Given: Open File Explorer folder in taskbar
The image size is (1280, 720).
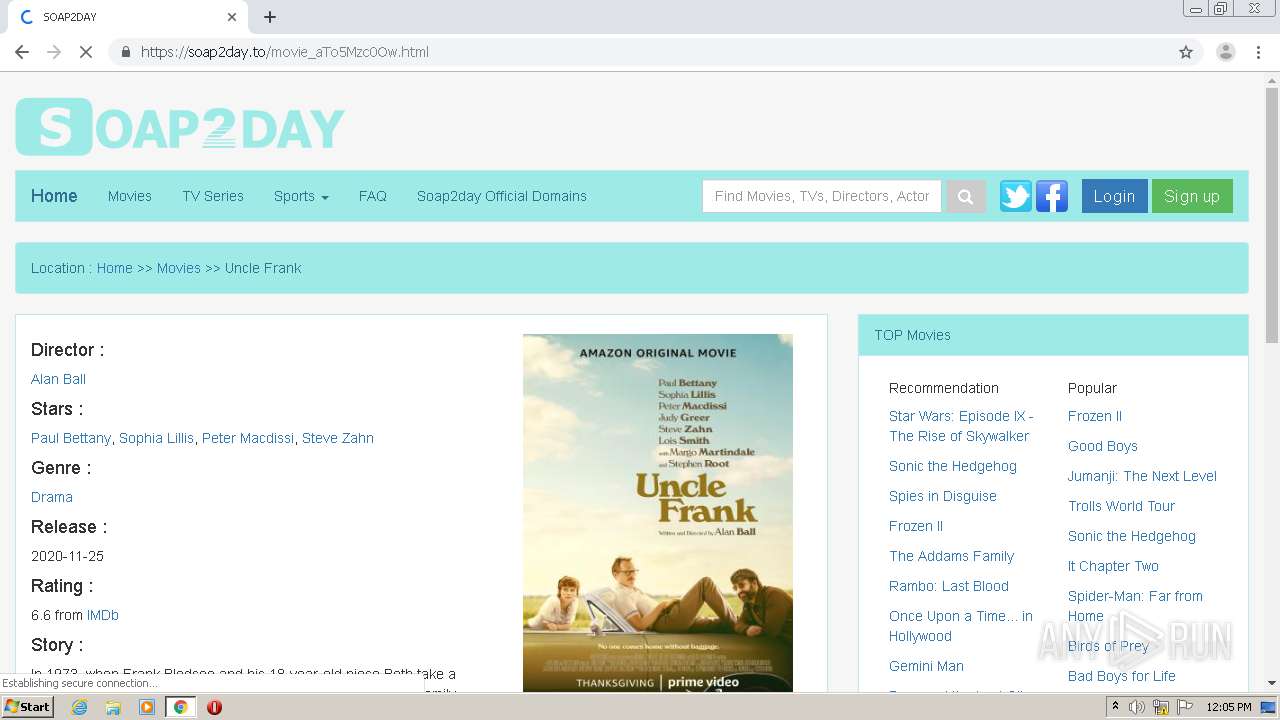Looking at the screenshot, I should (x=113, y=707).
